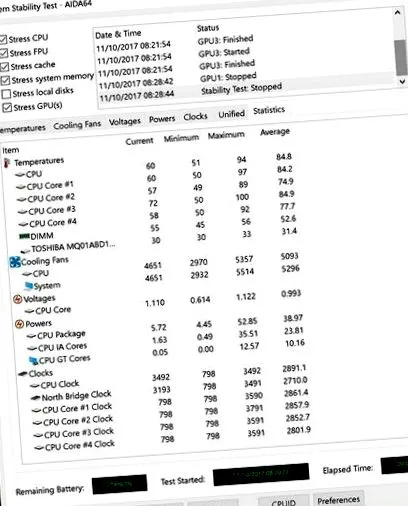Select the Temperatures tree group label
Screen dimensions: 408x506
point(39,162)
